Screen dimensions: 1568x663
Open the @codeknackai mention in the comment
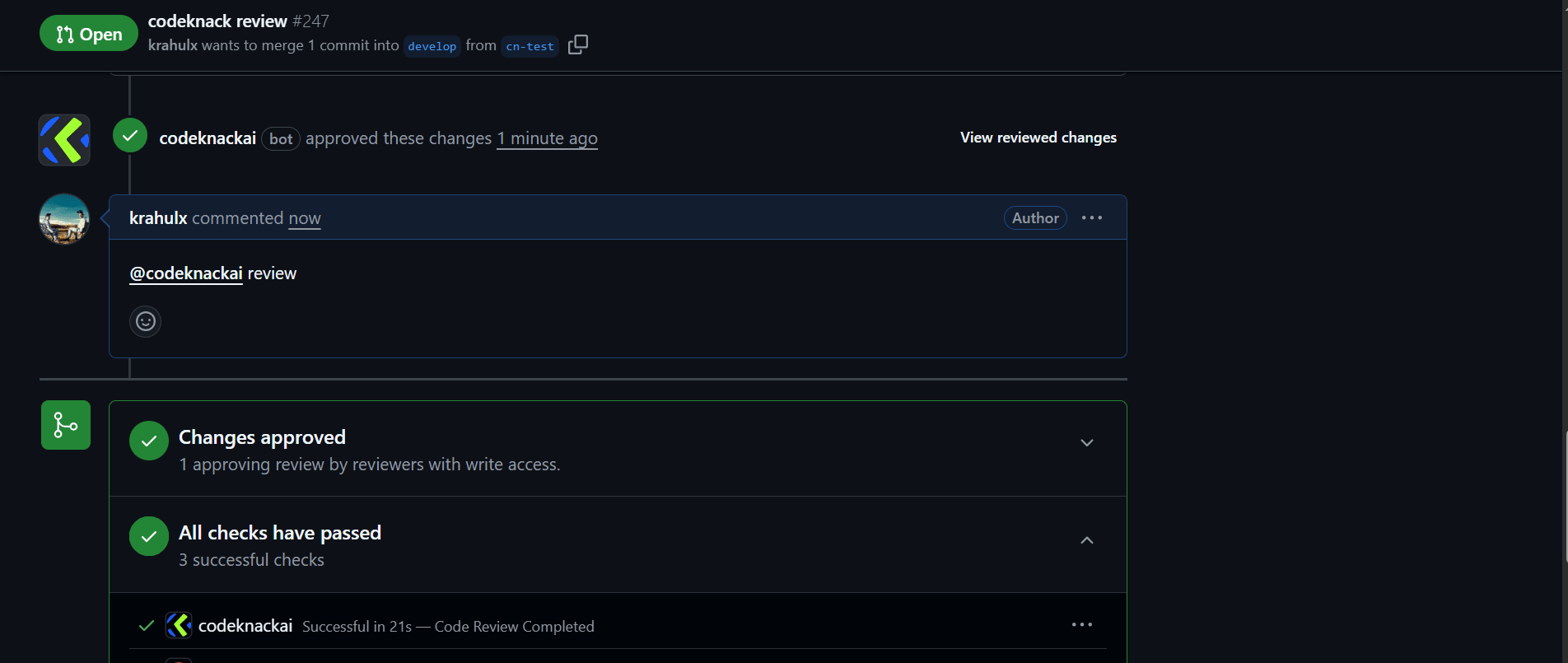(x=186, y=273)
